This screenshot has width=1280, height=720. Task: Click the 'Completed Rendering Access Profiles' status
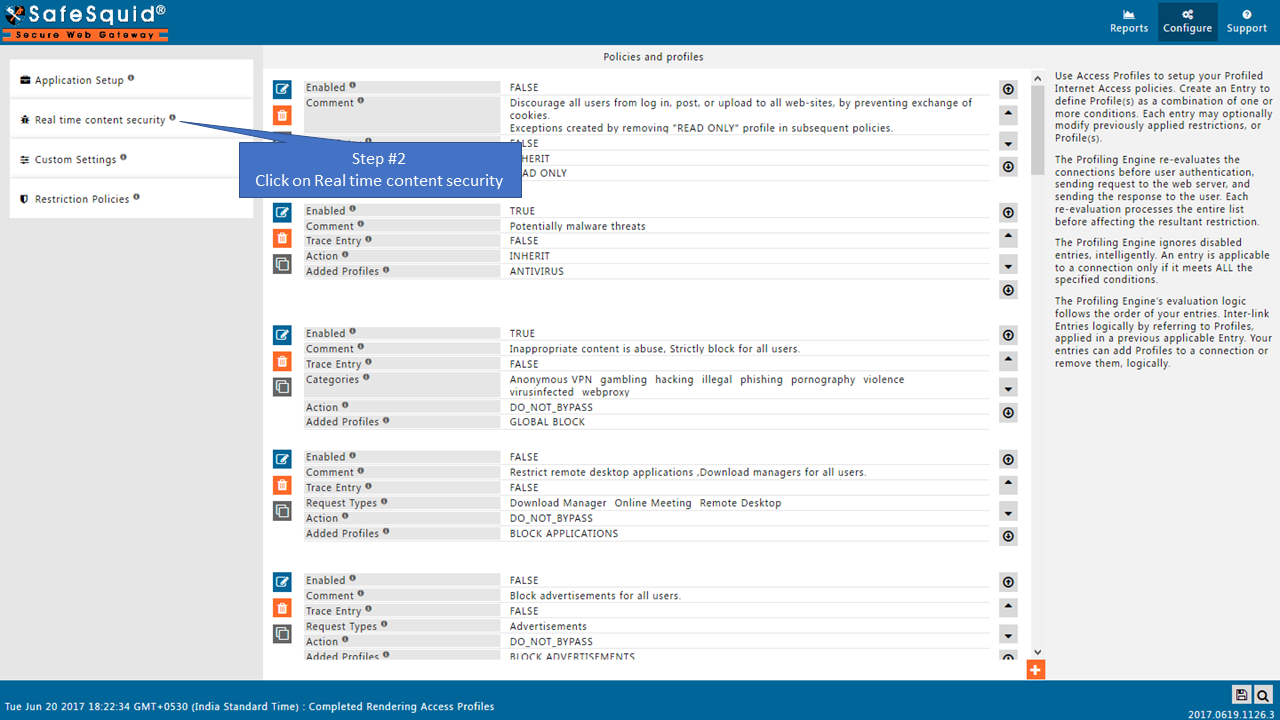click(x=401, y=706)
